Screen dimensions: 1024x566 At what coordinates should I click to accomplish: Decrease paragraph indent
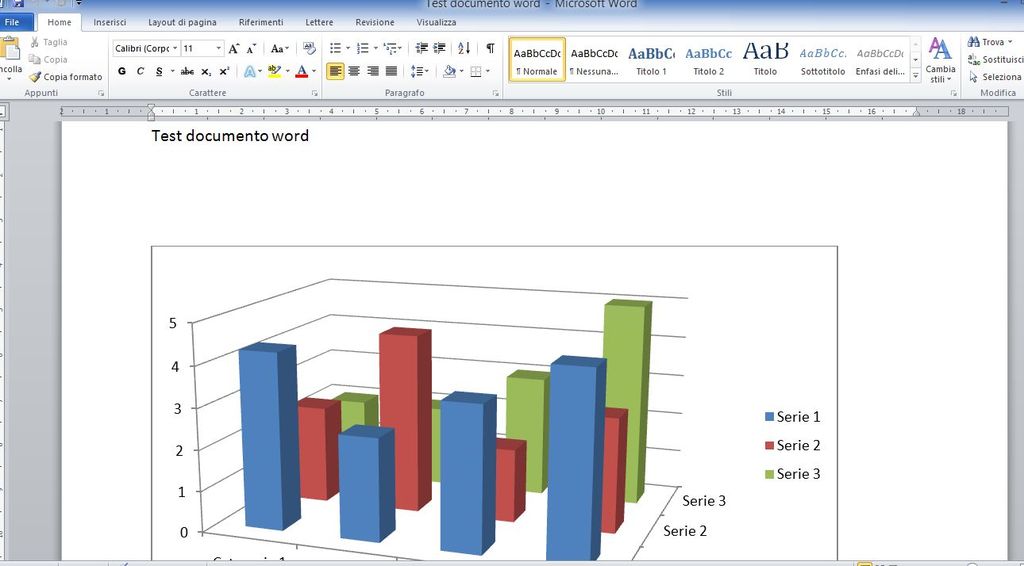[422, 48]
